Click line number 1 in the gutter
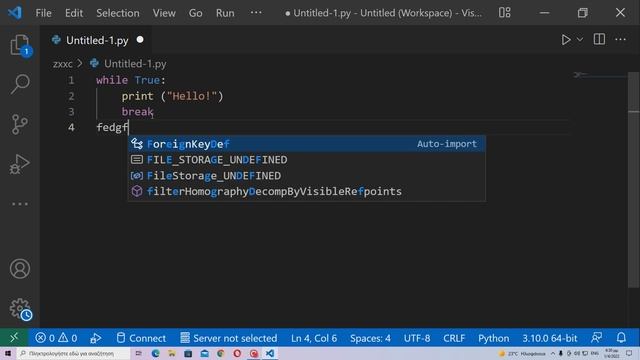The height and width of the screenshot is (360, 640). point(71,80)
